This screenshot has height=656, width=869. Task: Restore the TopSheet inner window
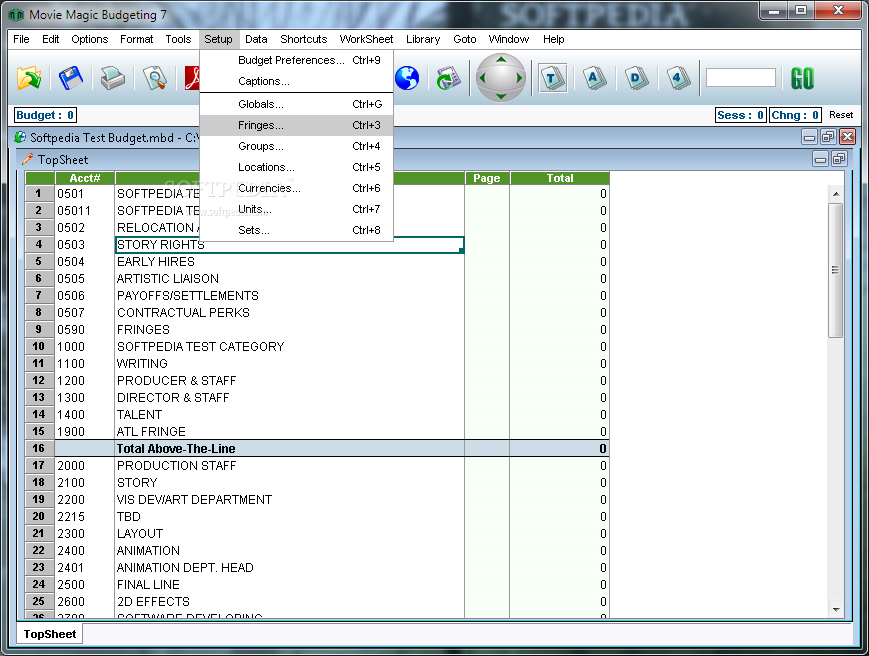click(x=839, y=160)
